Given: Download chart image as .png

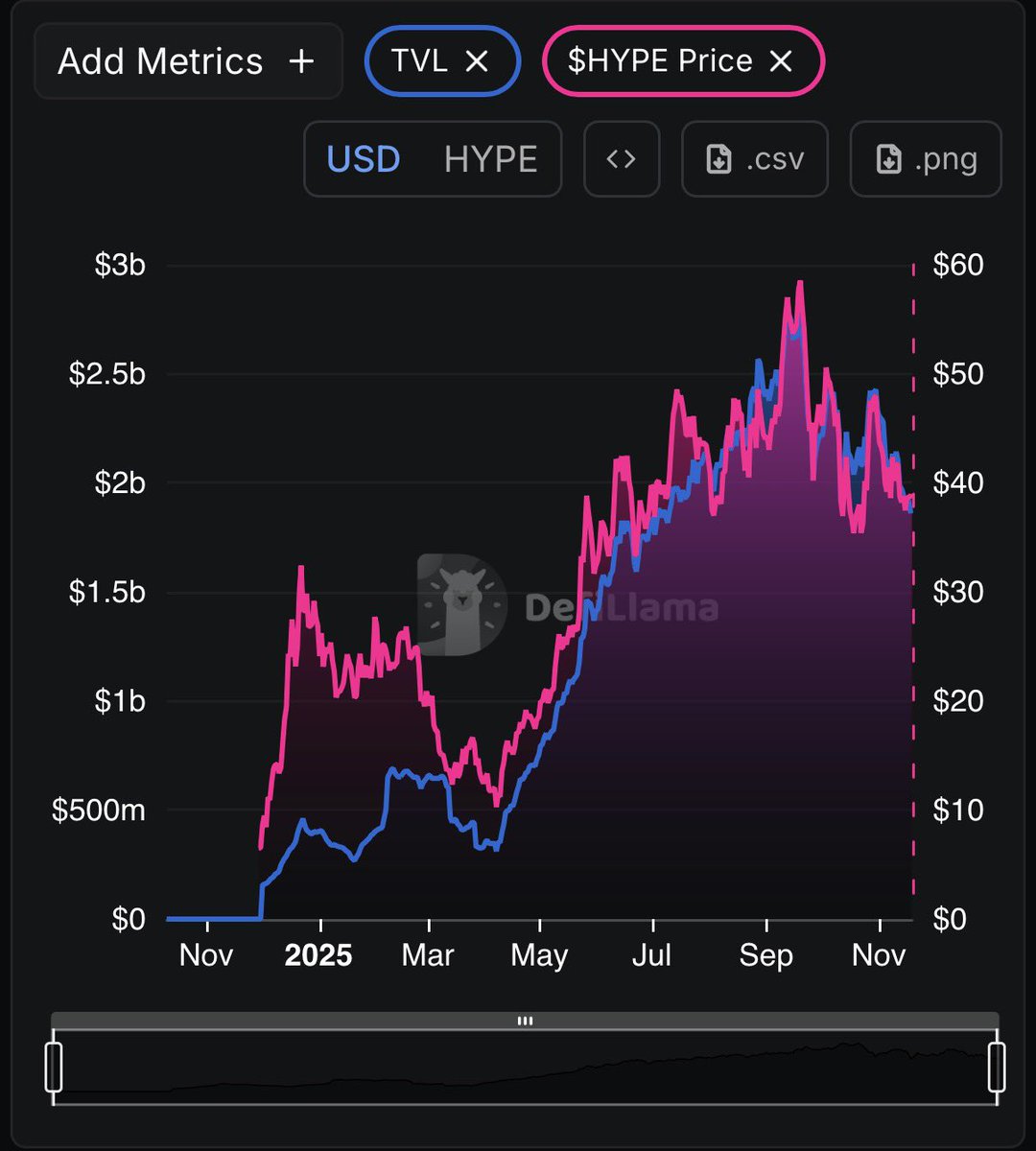Looking at the screenshot, I should (926, 159).
